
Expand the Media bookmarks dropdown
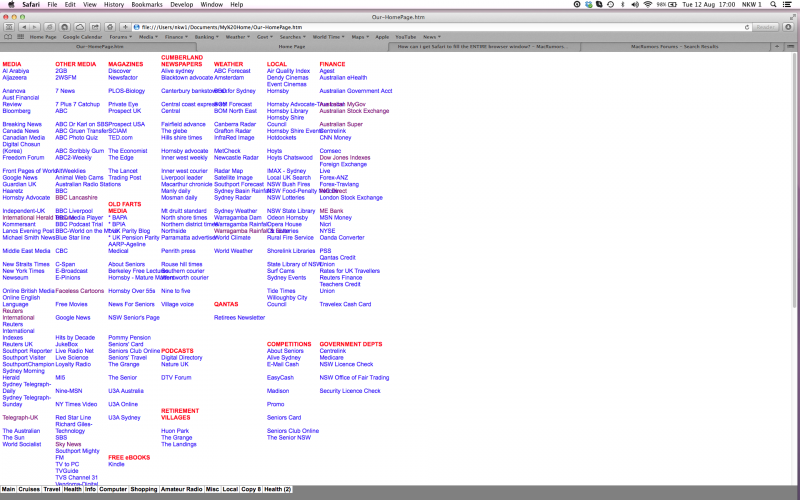click(x=147, y=37)
